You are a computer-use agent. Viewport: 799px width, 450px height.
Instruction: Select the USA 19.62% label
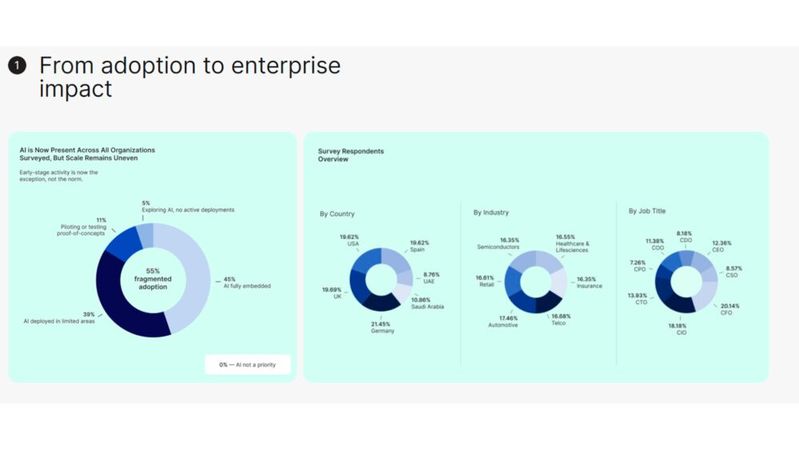(x=348, y=242)
